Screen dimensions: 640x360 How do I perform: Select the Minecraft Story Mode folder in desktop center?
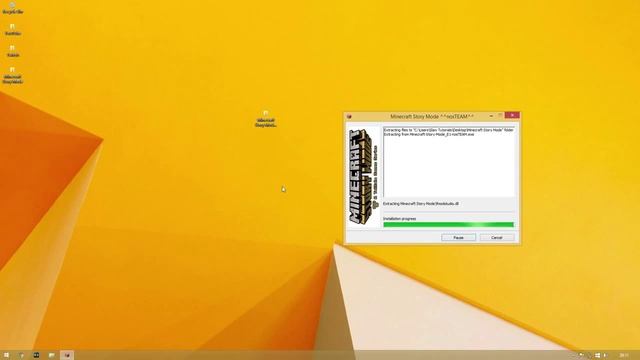click(266, 119)
